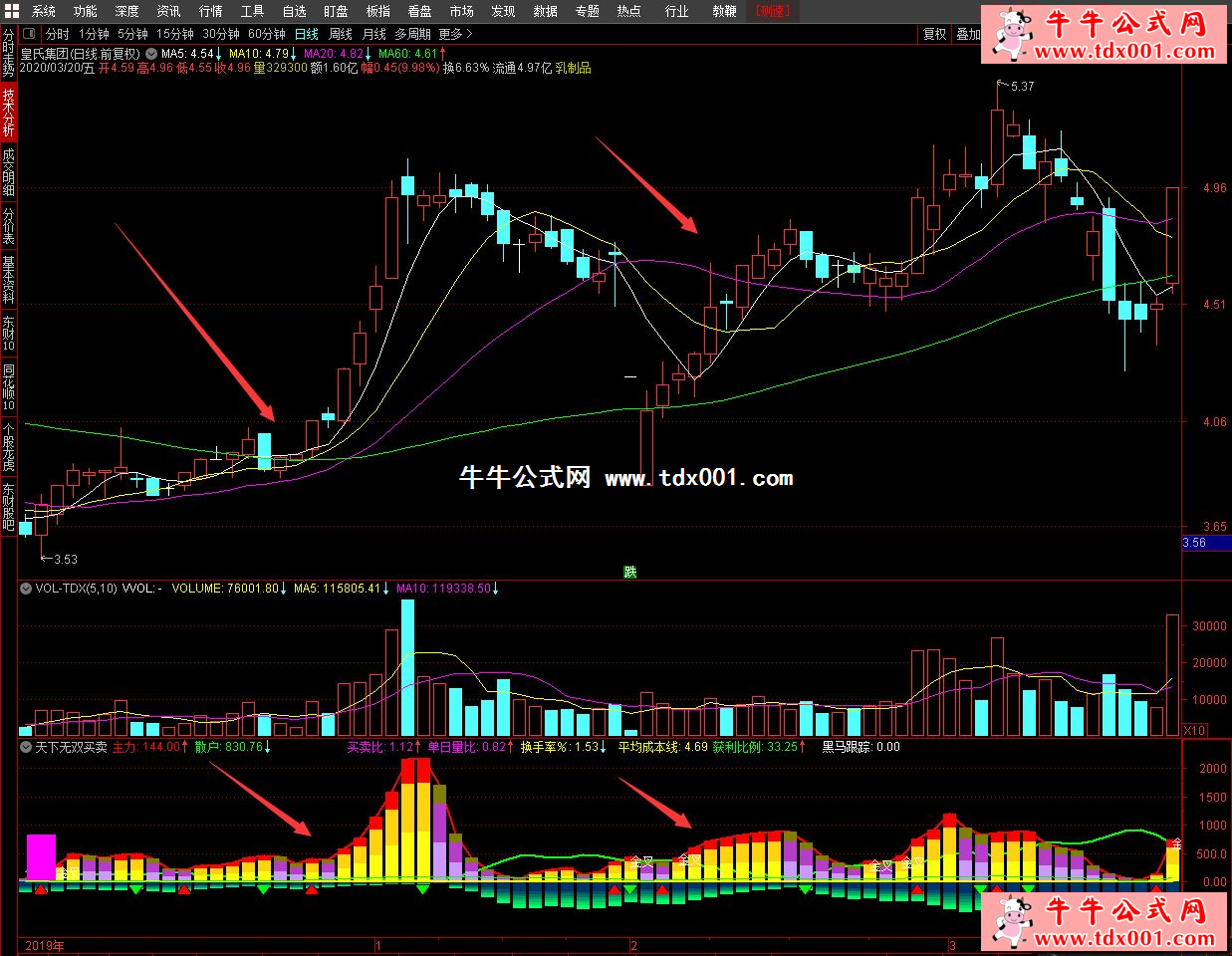Click the 3.56 price axis cursor label

pyautogui.click(x=1205, y=543)
